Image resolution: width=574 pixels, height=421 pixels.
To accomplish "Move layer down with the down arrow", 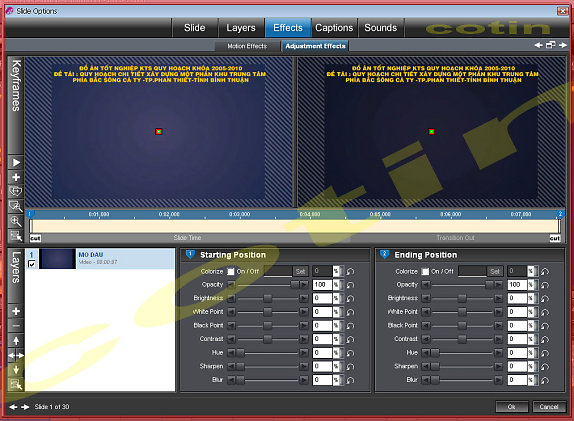I will coord(16,370).
